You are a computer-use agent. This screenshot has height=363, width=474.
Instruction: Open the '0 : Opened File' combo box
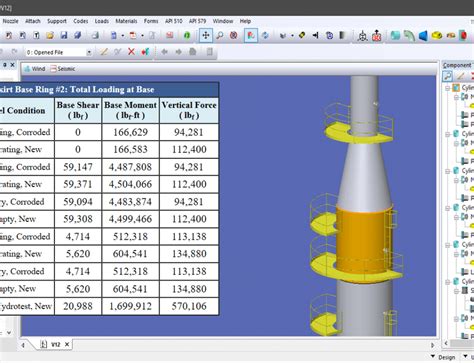tap(59, 52)
